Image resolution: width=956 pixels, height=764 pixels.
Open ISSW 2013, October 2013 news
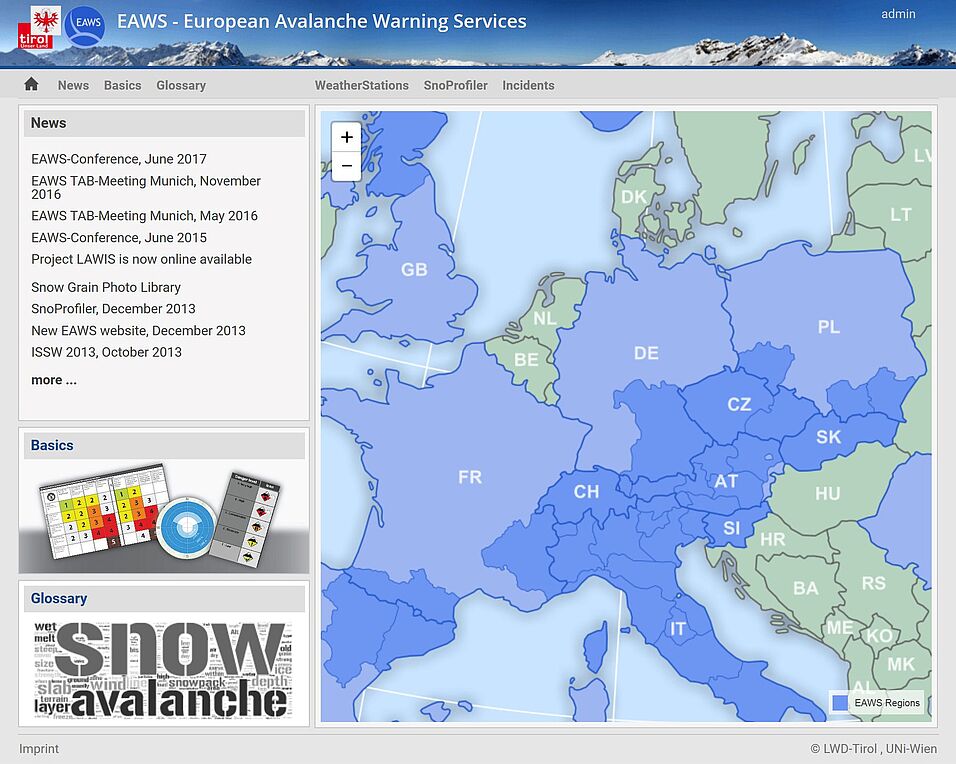tap(107, 352)
